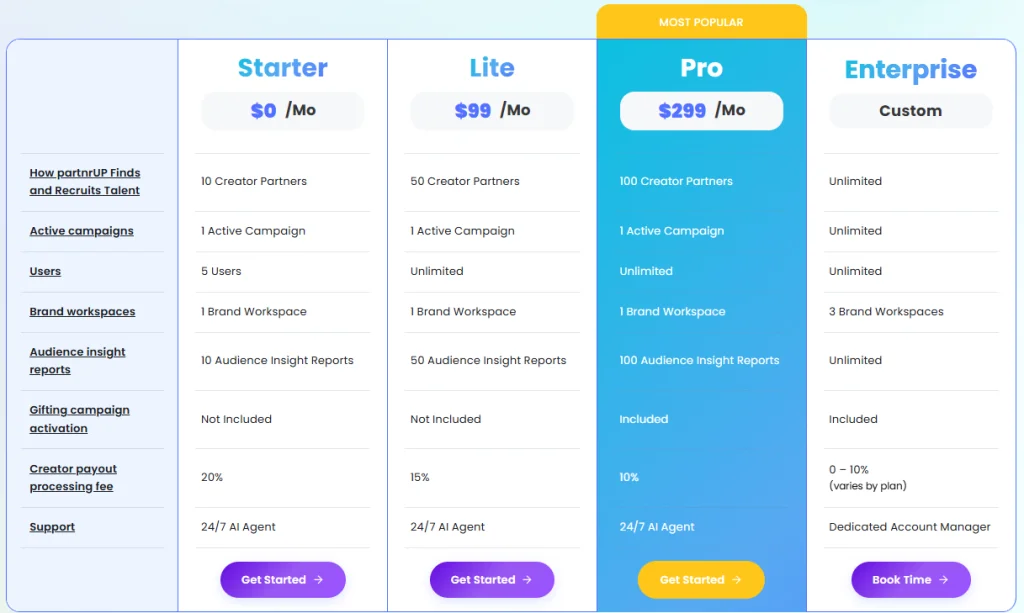Click Book Time for Enterprise plan

tap(910, 580)
